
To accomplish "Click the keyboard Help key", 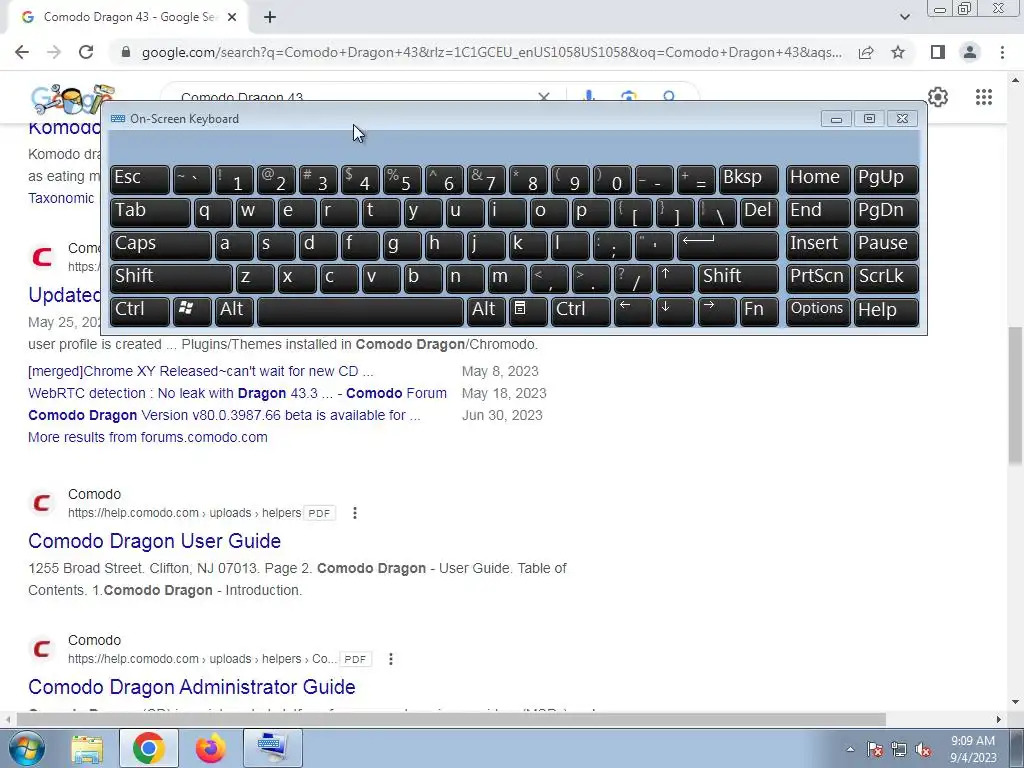I will point(886,312).
